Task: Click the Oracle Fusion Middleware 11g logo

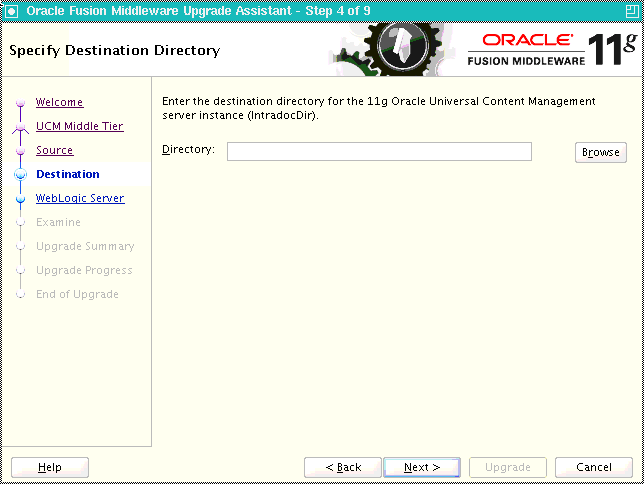Action: [552, 49]
